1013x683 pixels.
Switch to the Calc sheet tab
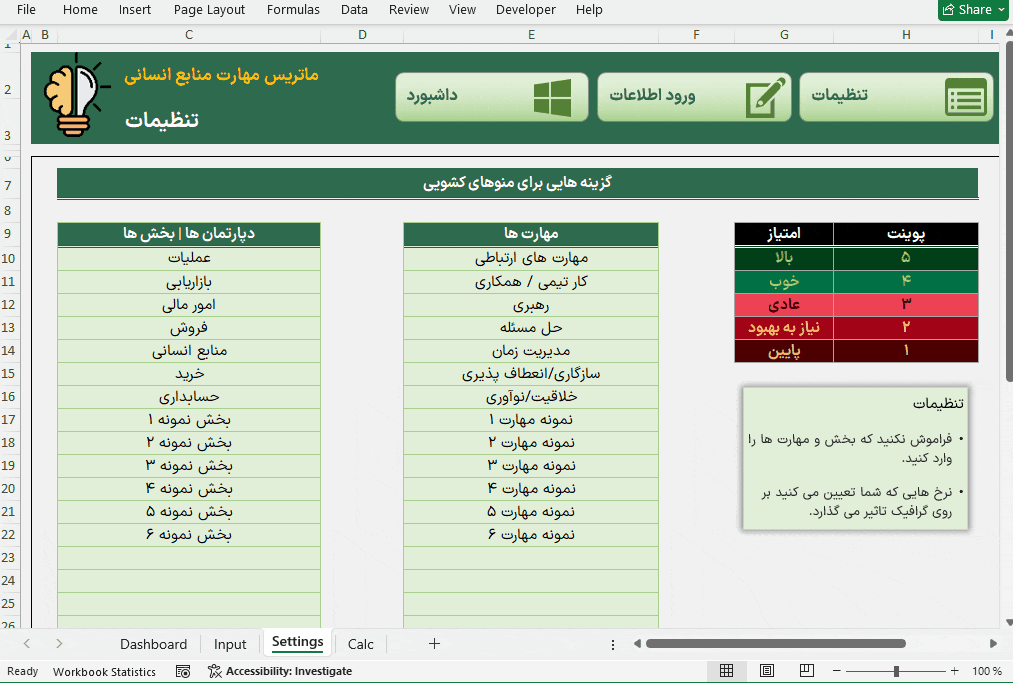pyautogui.click(x=360, y=644)
